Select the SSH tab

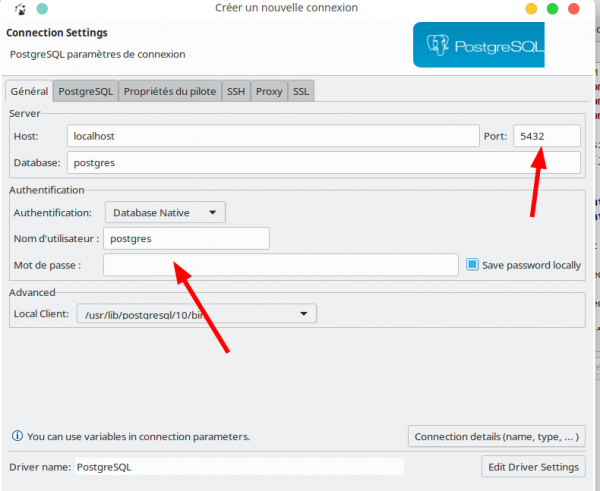click(x=234, y=91)
